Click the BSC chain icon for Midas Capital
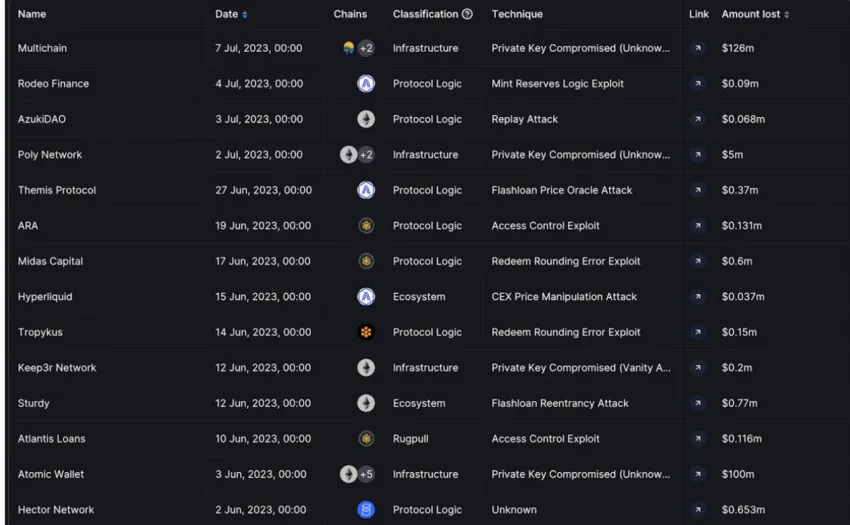 pos(366,261)
